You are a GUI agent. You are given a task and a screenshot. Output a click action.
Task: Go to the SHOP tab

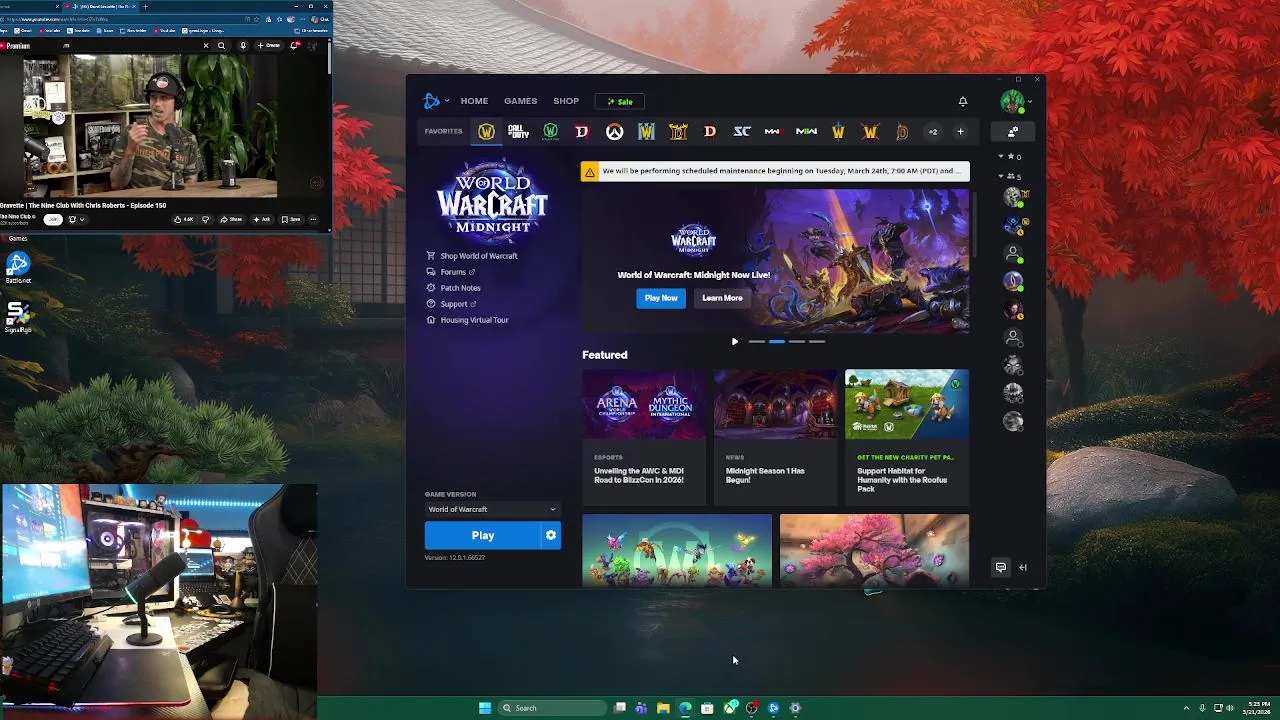[x=566, y=101]
